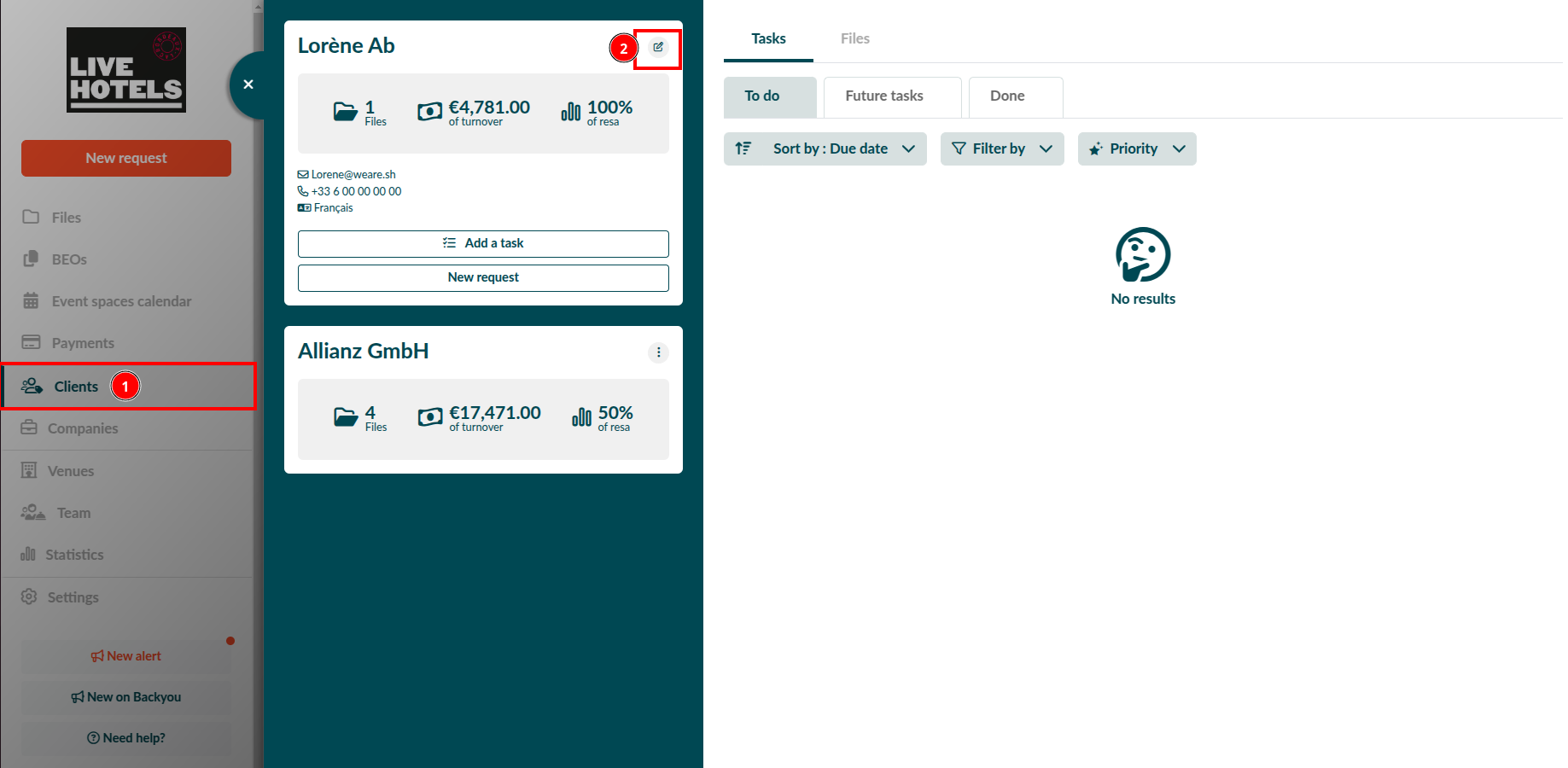The height and width of the screenshot is (768, 1568).
Task: Expand the Sort by: Due date dropdown
Action: click(842, 148)
